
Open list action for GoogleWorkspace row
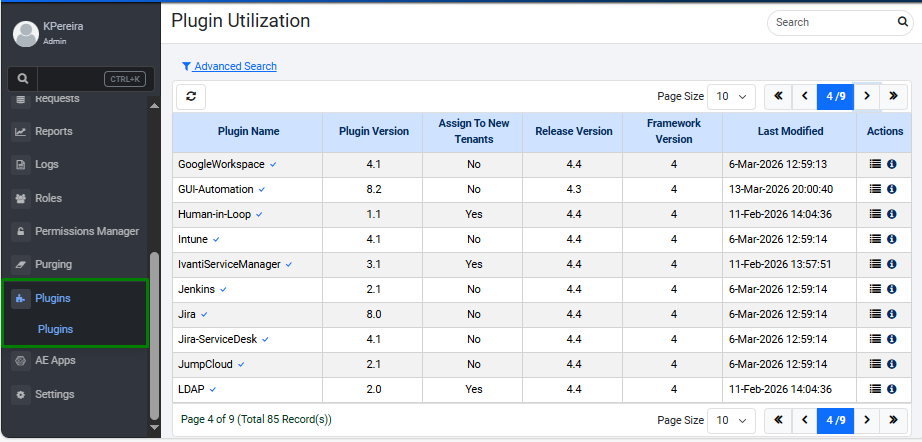click(x=875, y=165)
